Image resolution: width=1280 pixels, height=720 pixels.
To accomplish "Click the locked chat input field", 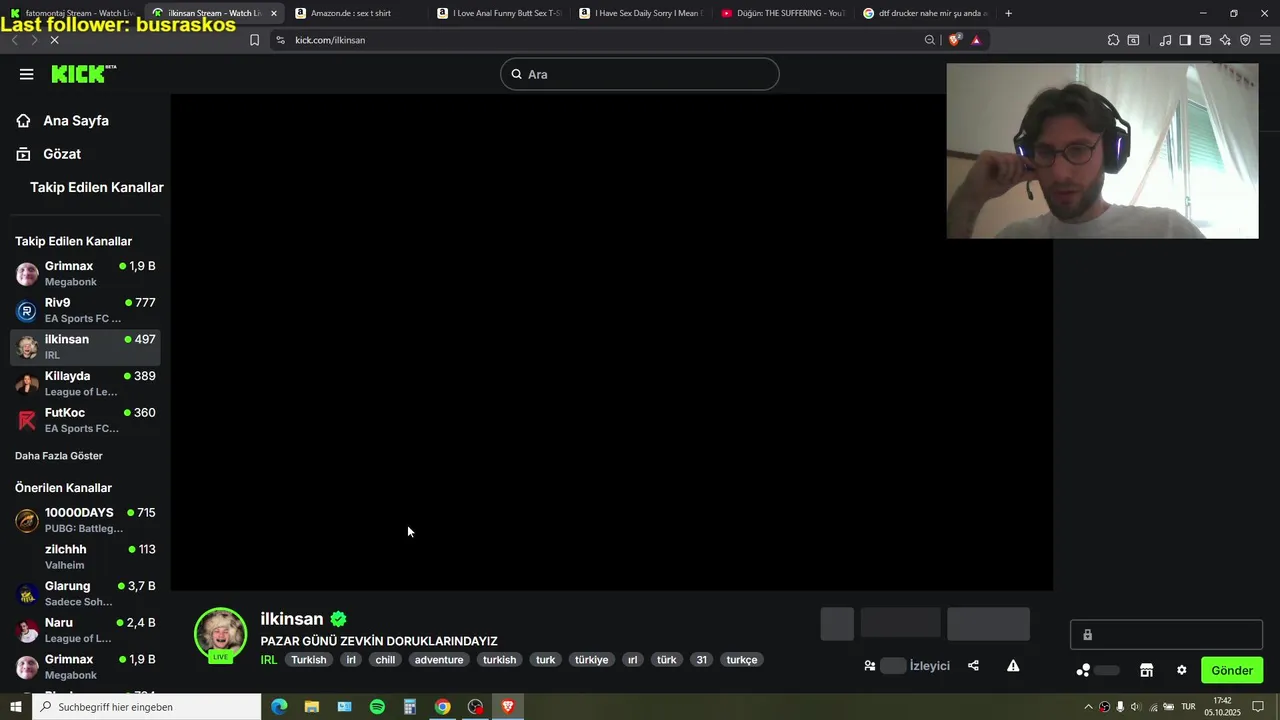I will point(1166,635).
